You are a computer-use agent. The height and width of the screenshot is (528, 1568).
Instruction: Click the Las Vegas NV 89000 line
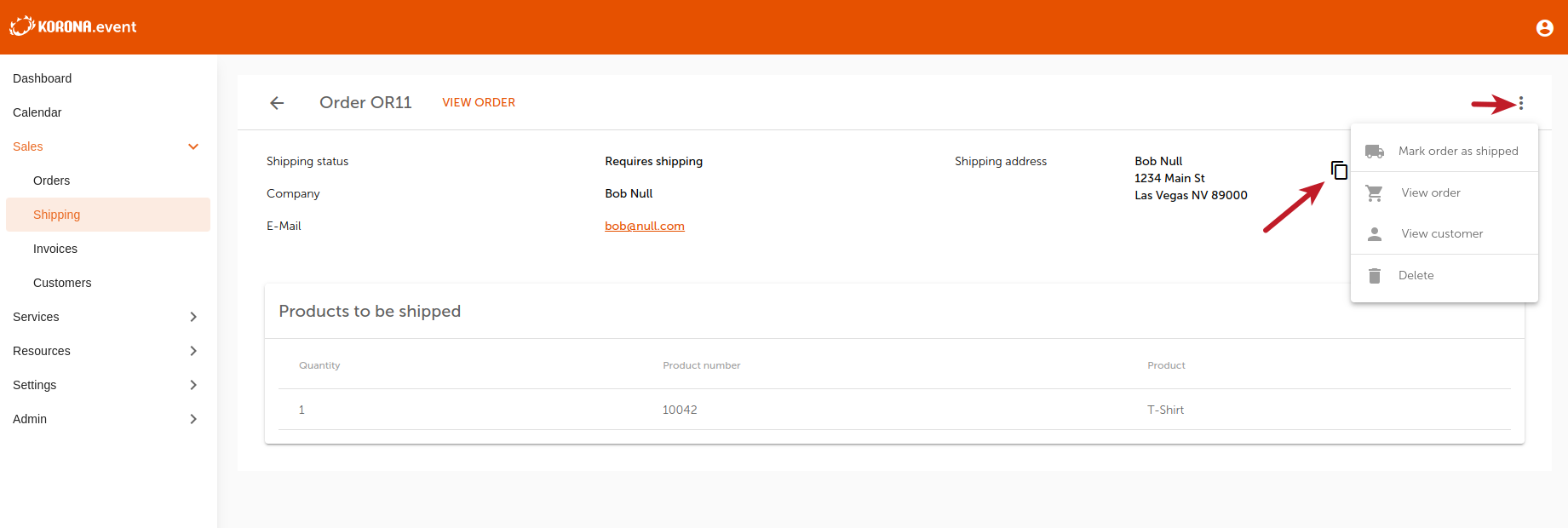(1191, 196)
